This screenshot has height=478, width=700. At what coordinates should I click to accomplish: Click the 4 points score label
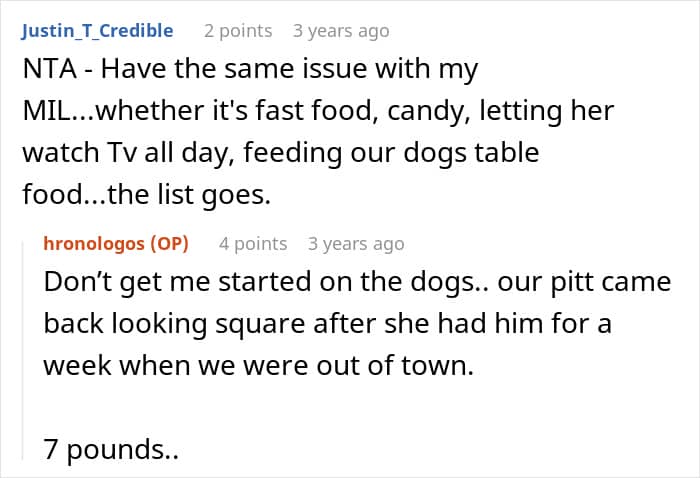pos(253,244)
